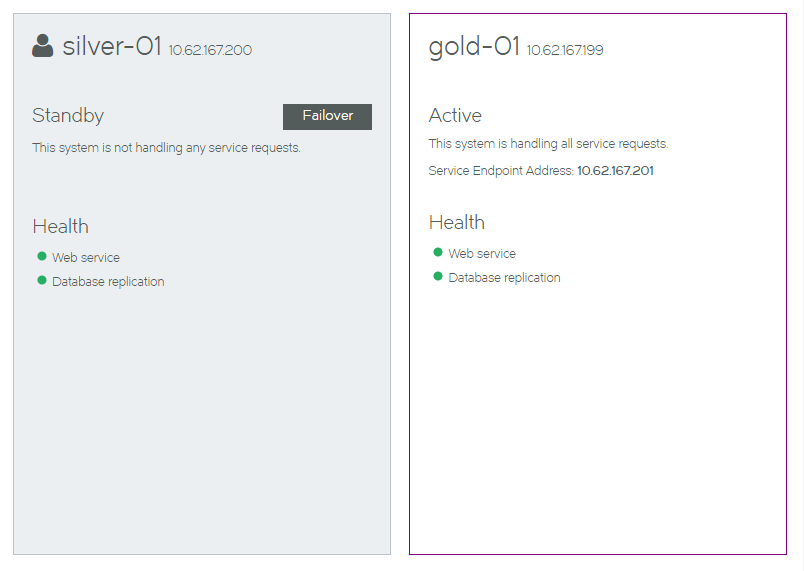The image size is (804, 571).
Task: Click the Failover button
Action: click(327, 116)
